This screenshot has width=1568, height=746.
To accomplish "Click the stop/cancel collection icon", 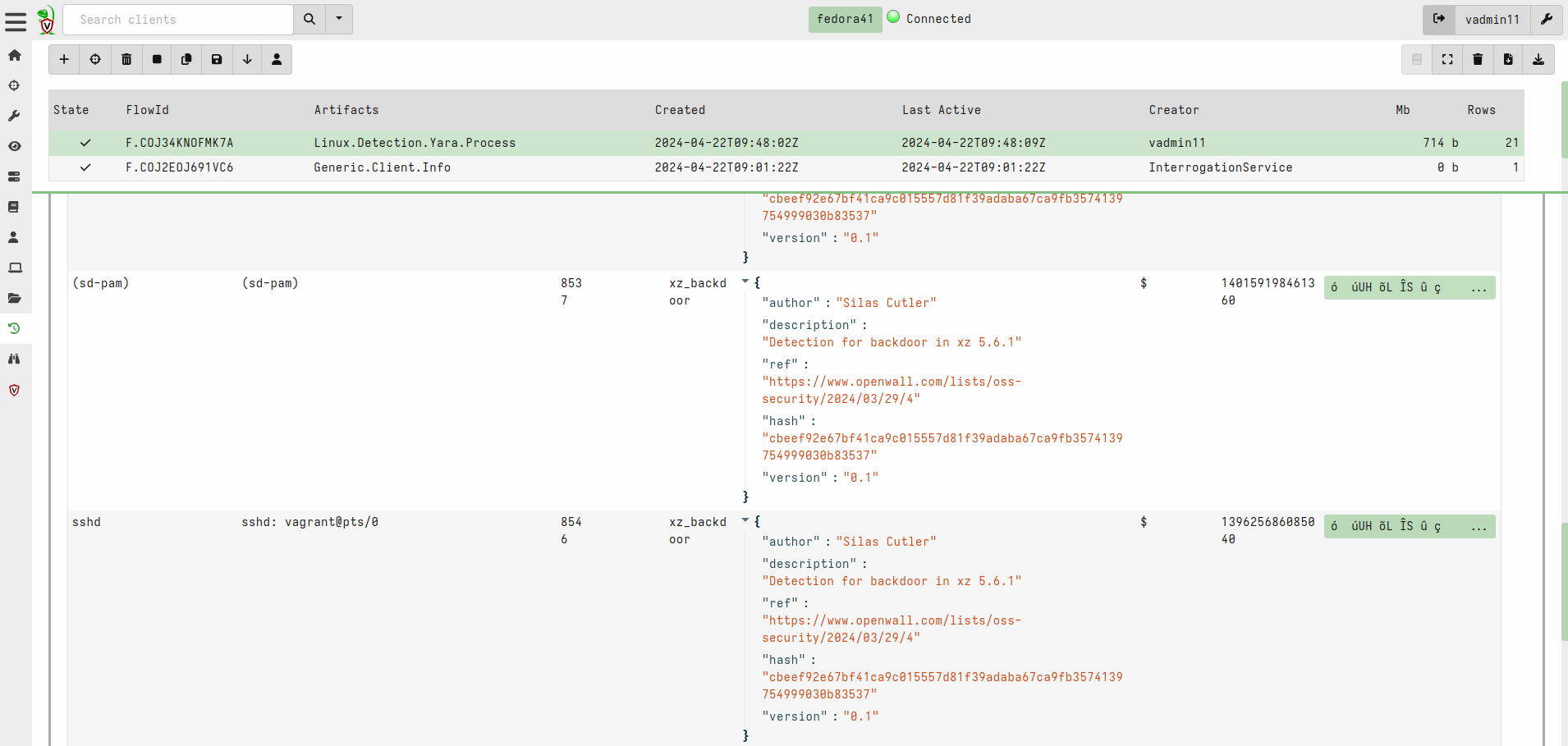I will pyautogui.click(x=157, y=59).
